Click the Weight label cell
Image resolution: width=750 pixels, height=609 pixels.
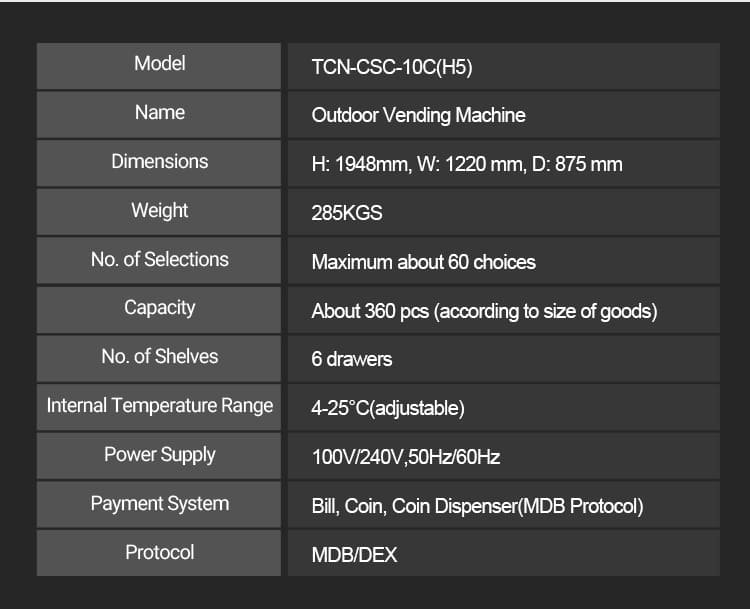tap(160, 211)
